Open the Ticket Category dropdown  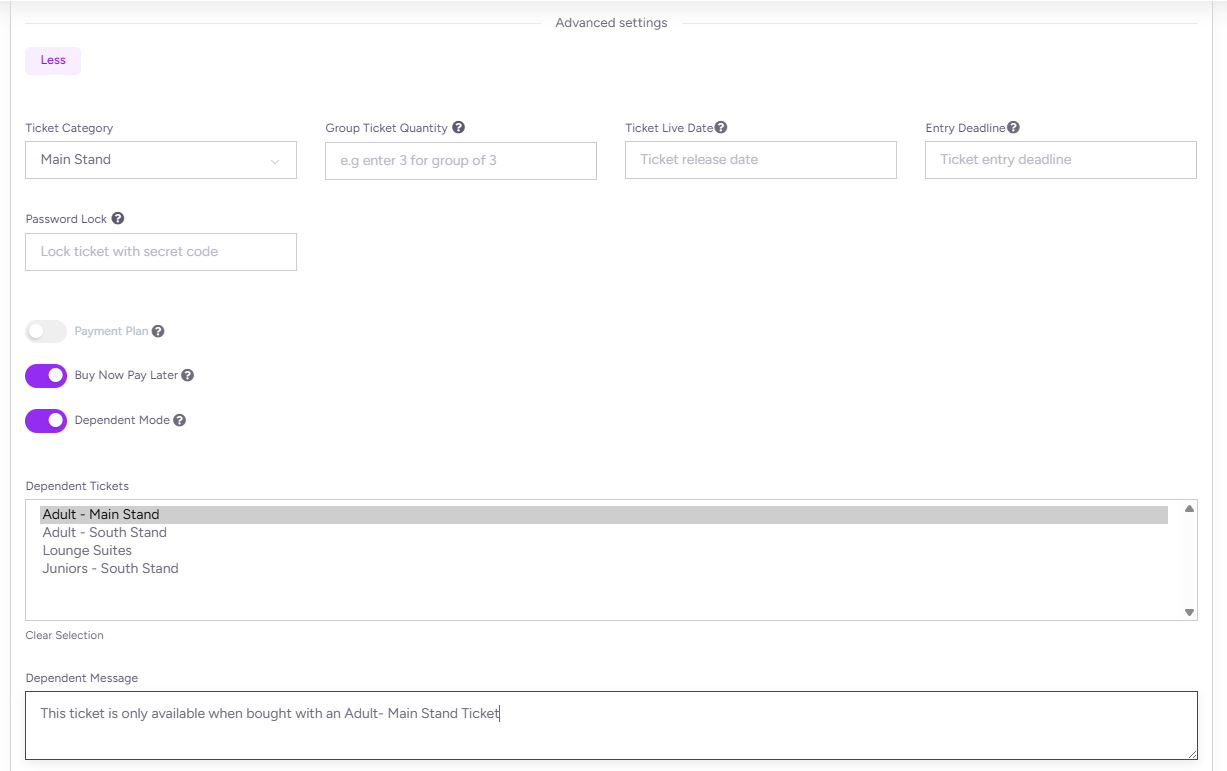[x=160, y=160]
